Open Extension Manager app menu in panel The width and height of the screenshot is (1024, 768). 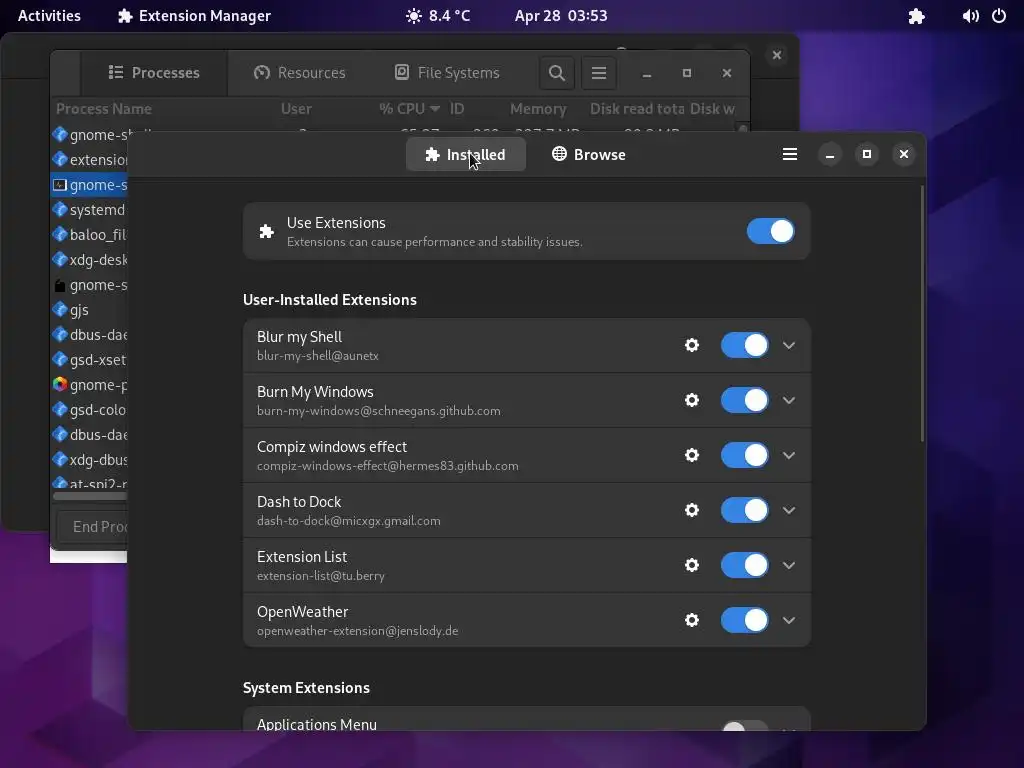coord(194,16)
